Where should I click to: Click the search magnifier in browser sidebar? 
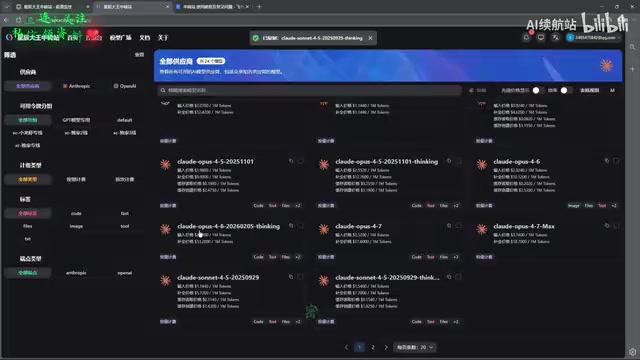(632, 47)
